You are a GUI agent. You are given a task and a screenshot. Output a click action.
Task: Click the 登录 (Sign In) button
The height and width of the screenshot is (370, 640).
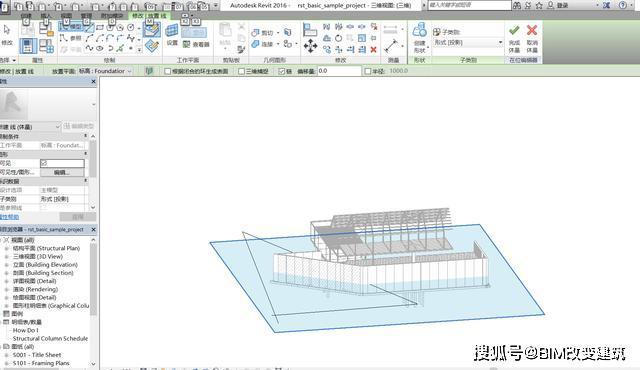click(x=562, y=5)
